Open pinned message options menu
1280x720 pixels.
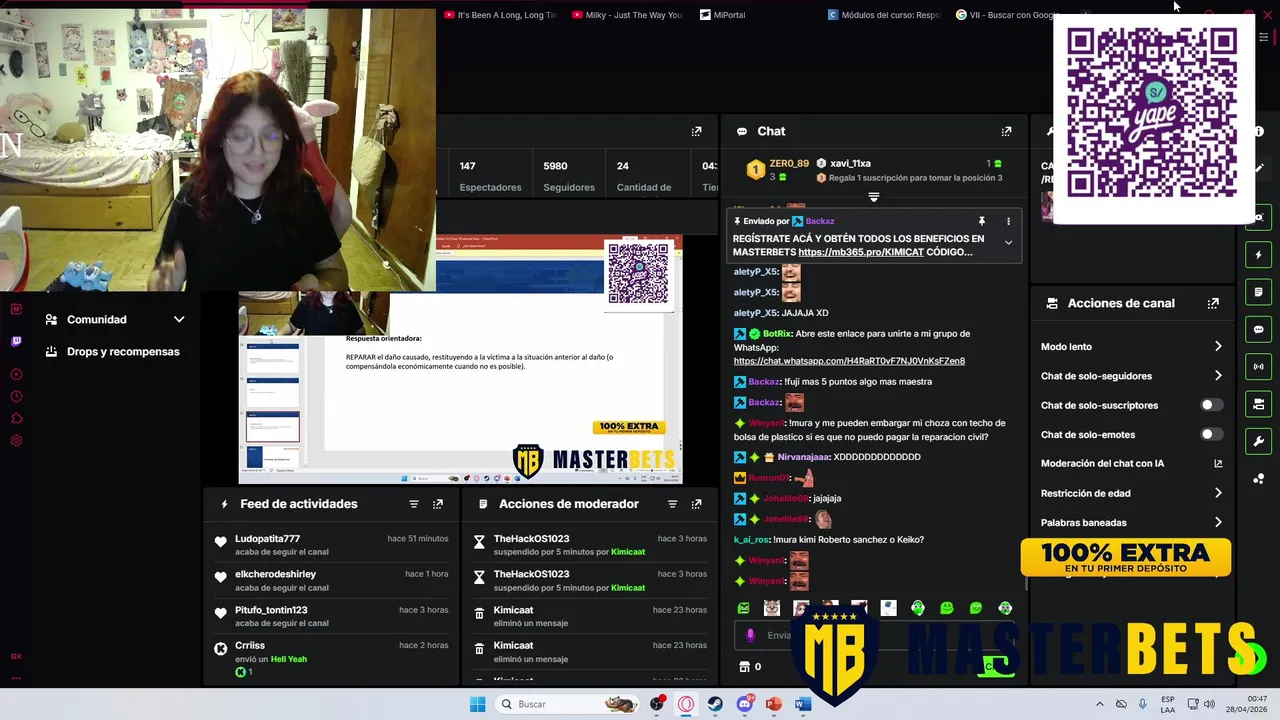[x=1008, y=221]
